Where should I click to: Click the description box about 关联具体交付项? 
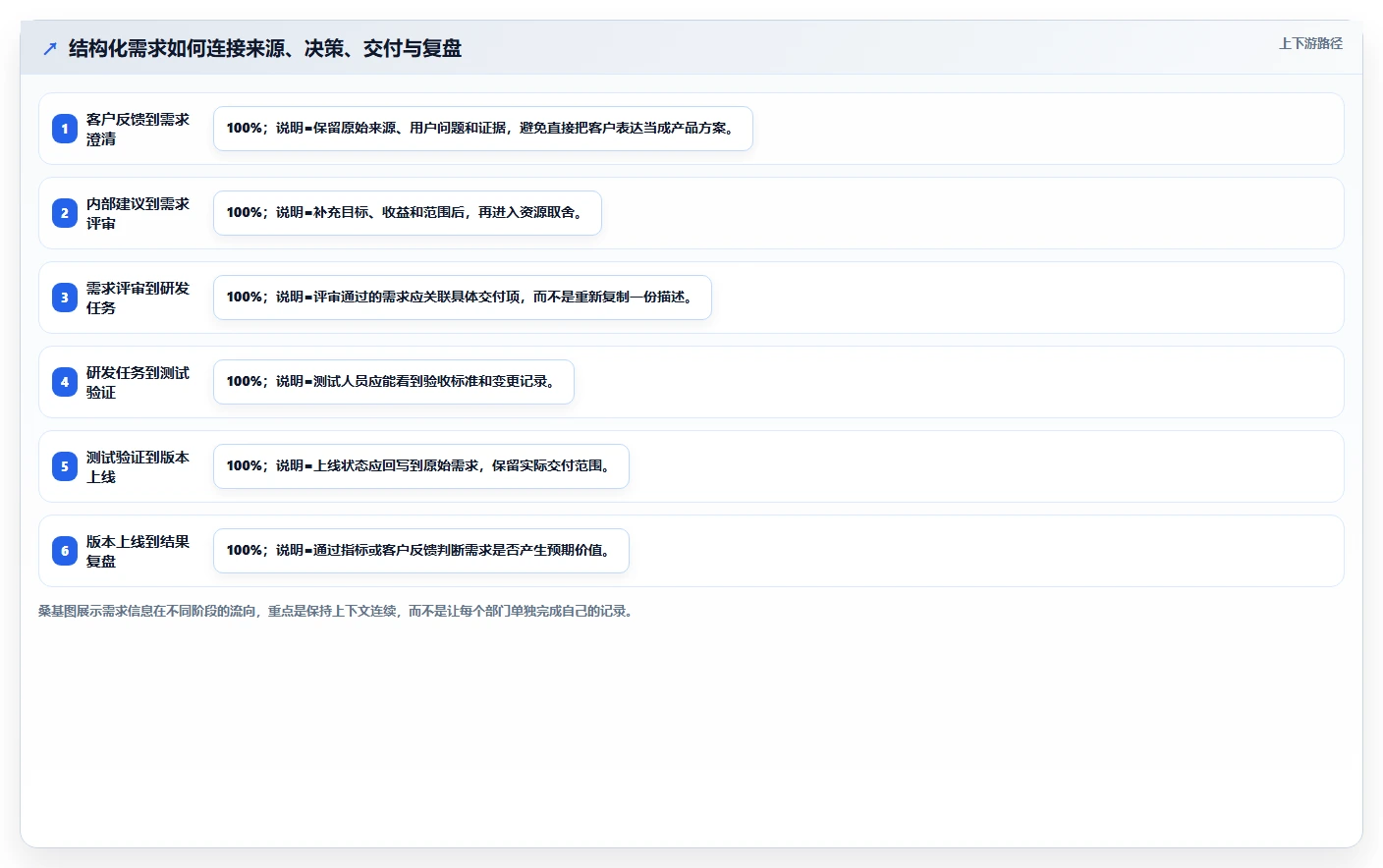tap(463, 298)
